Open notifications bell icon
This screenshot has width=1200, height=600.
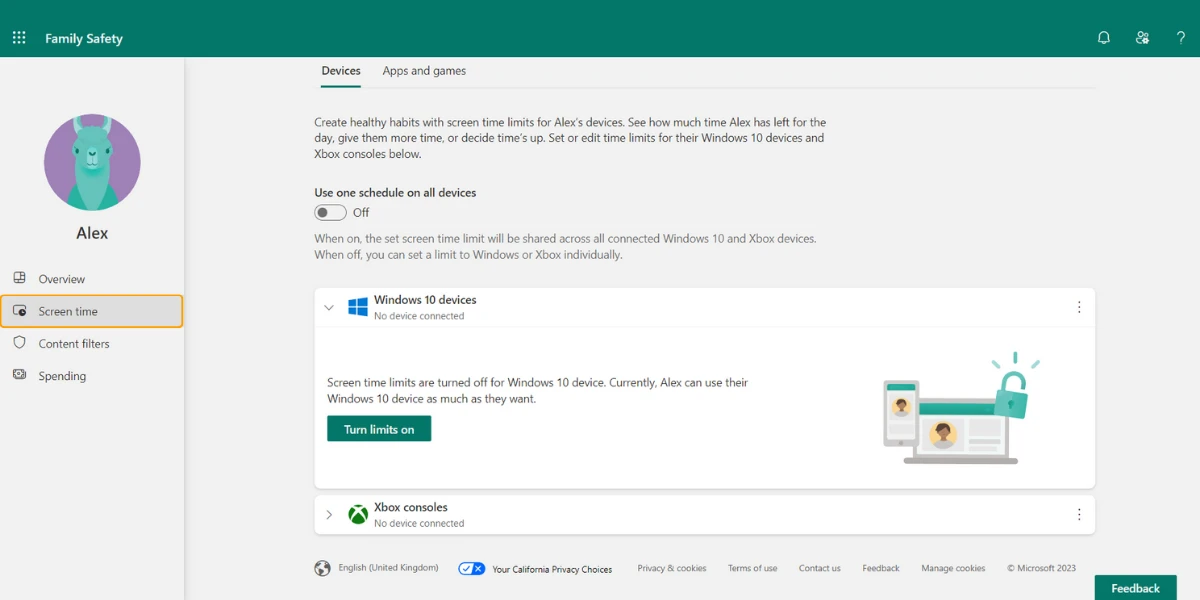click(1104, 38)
